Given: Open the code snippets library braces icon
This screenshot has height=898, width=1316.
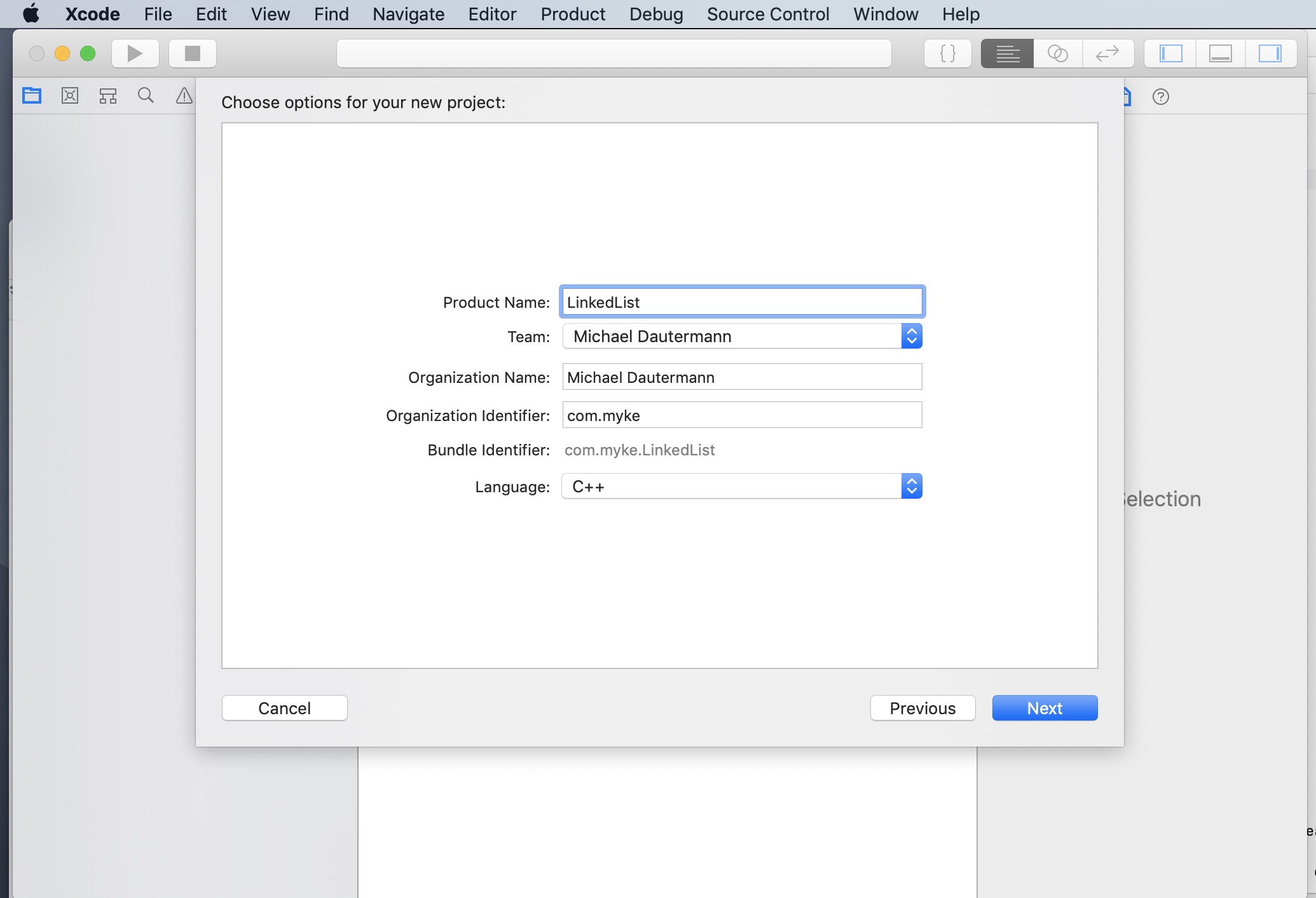Looking at the screenshot, I should pos(947,53).
